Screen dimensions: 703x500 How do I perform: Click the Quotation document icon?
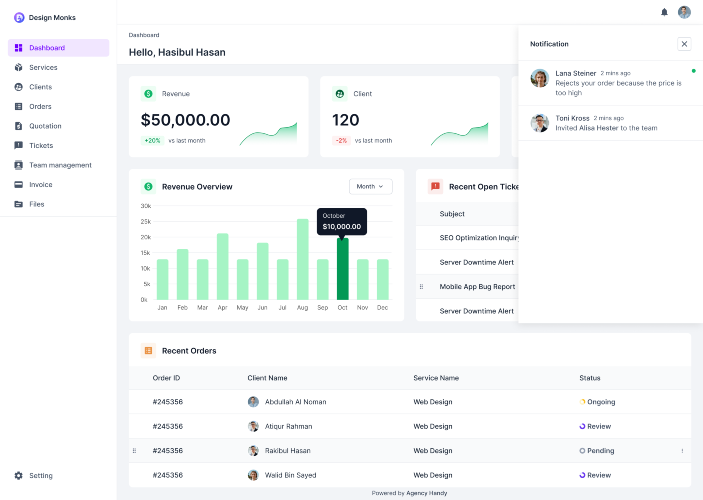pyautogui.click(x=18, y=126)
